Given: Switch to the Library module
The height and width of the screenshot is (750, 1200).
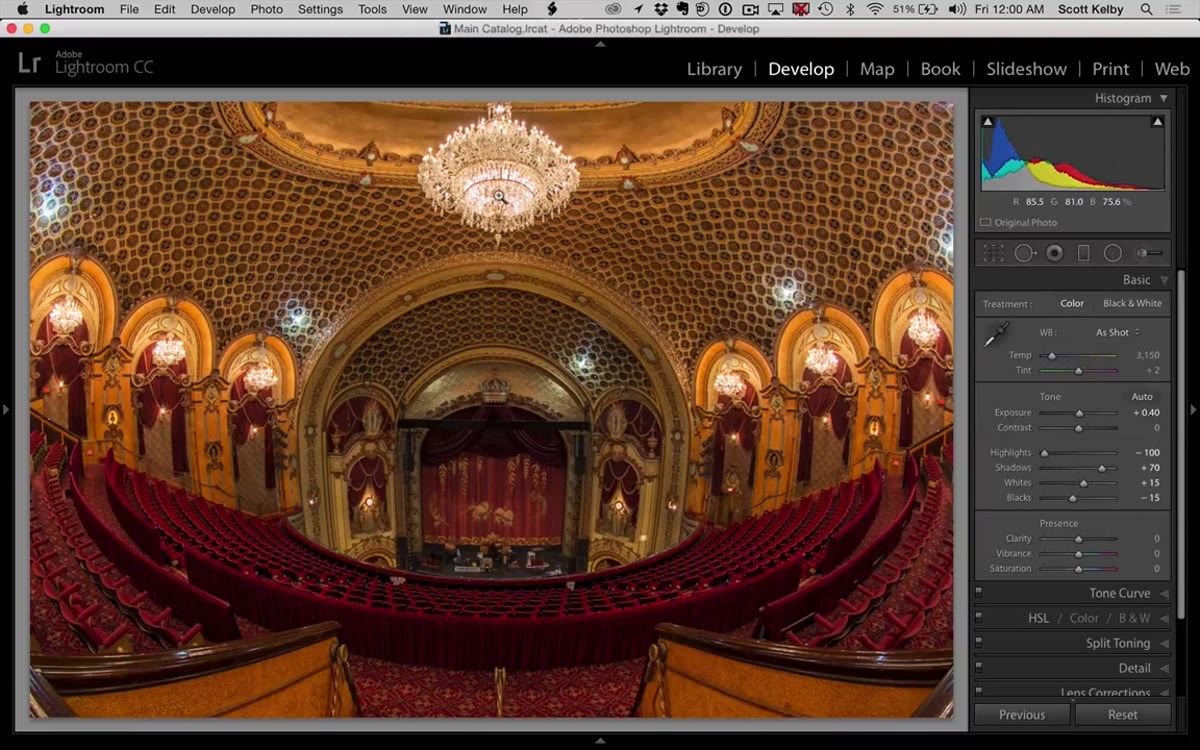Looking at the screenshot, I should (x=714, y=69).
